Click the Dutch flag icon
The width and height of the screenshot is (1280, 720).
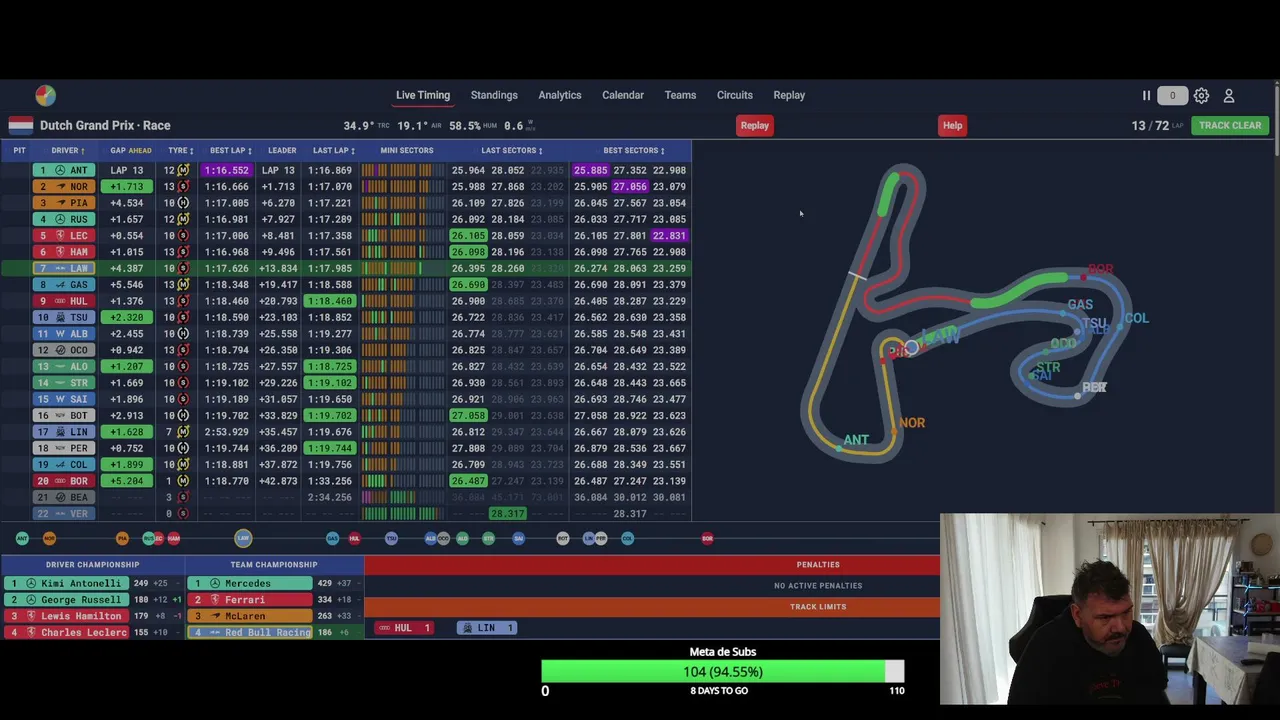21,125
